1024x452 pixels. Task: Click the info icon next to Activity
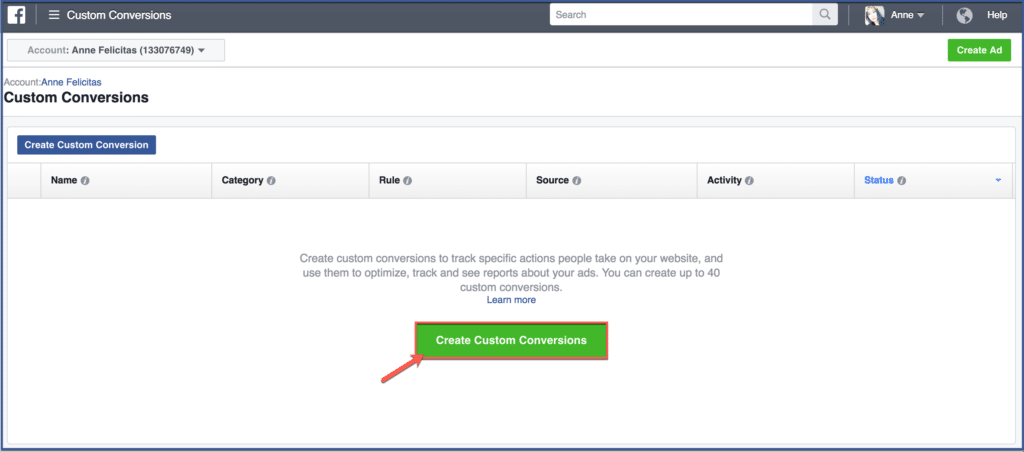coord(750,181)
